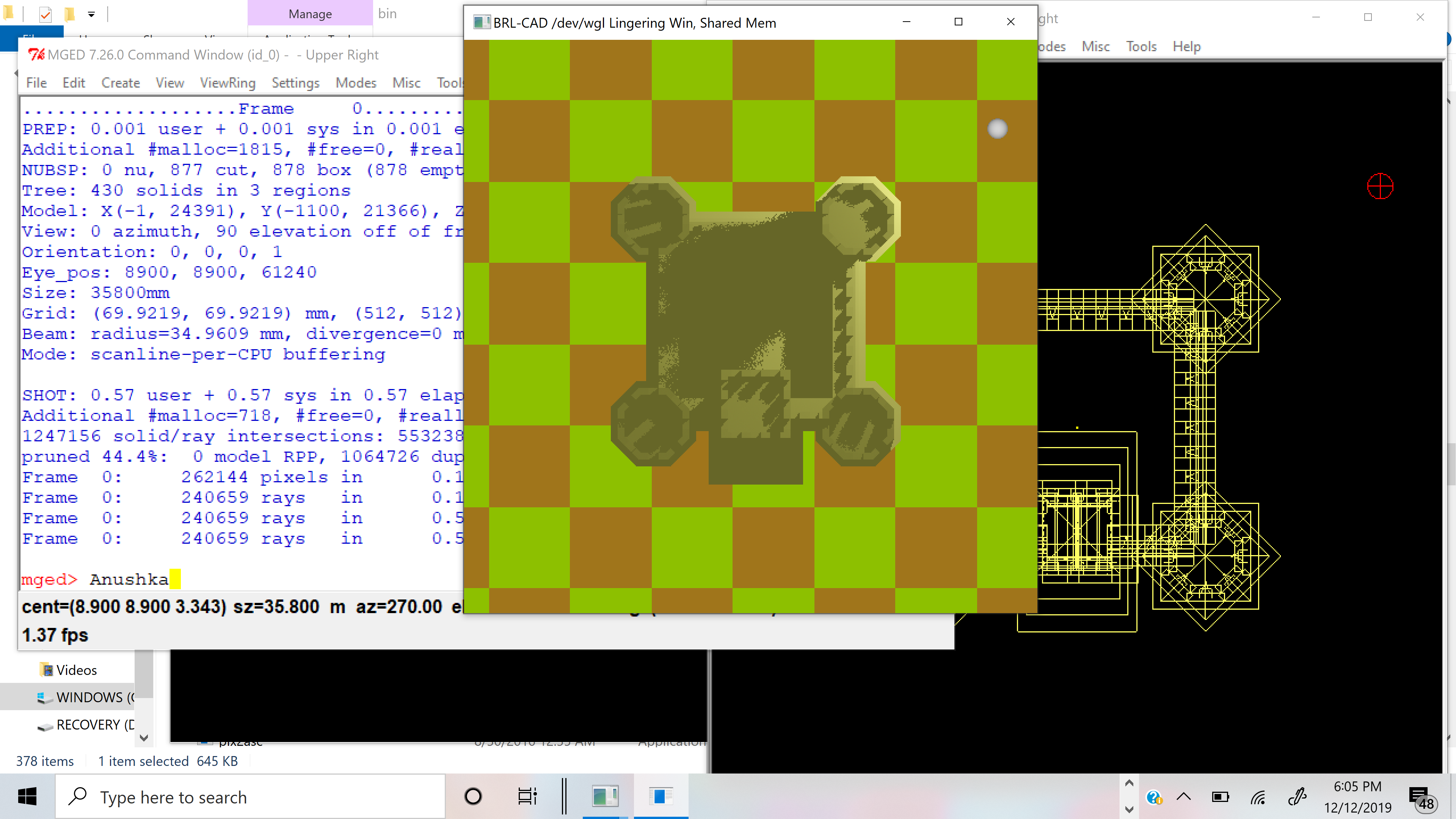Open Help menu in MGED graphics window
1456x819 pixels.
point(1186,46)
